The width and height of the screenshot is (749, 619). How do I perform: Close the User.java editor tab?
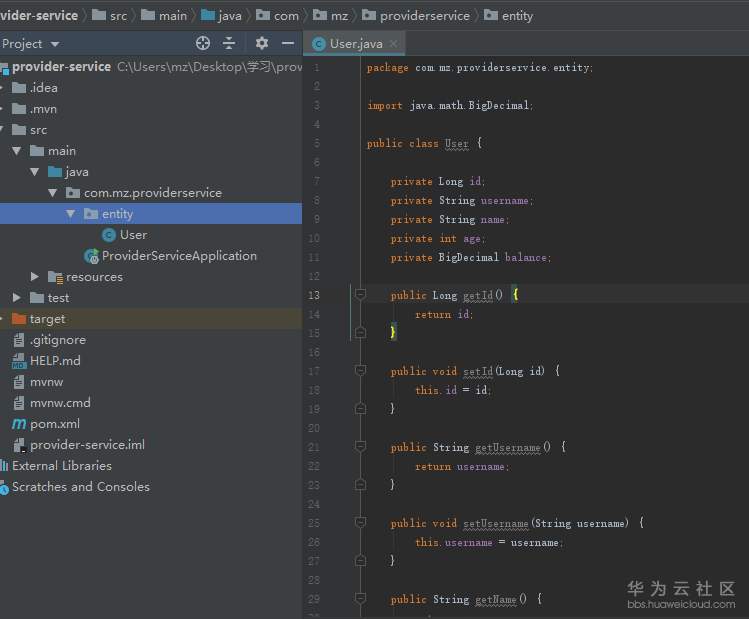tap(394, 44)
